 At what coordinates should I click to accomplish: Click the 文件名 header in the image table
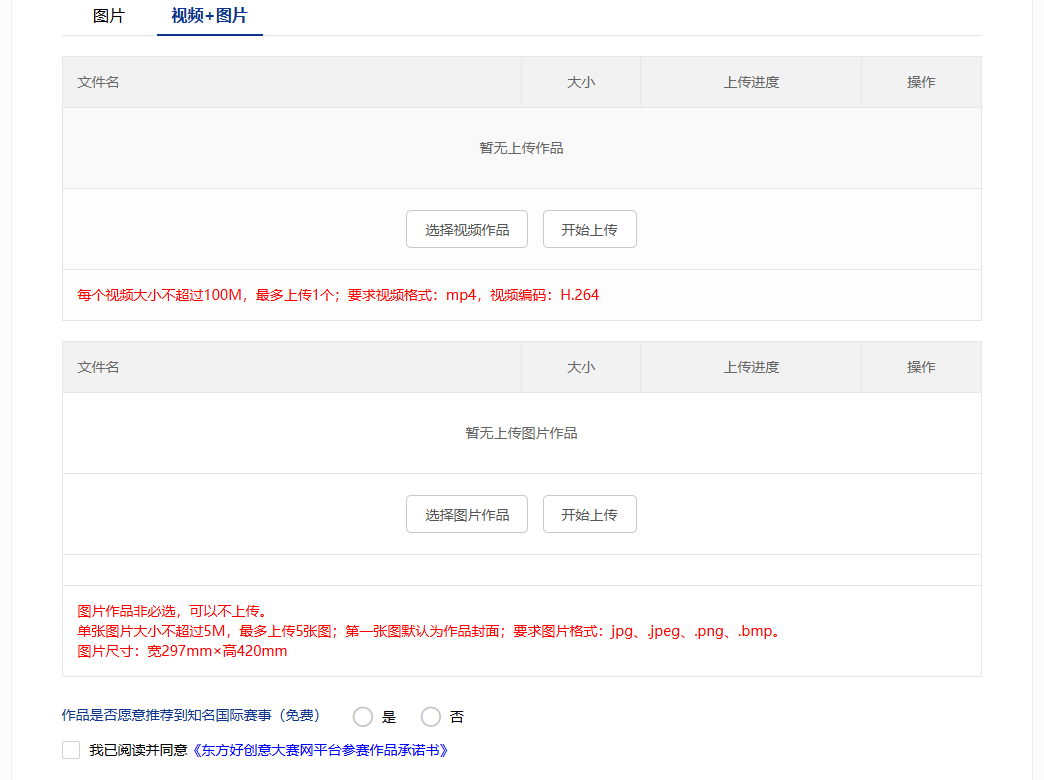click(97, 367)
